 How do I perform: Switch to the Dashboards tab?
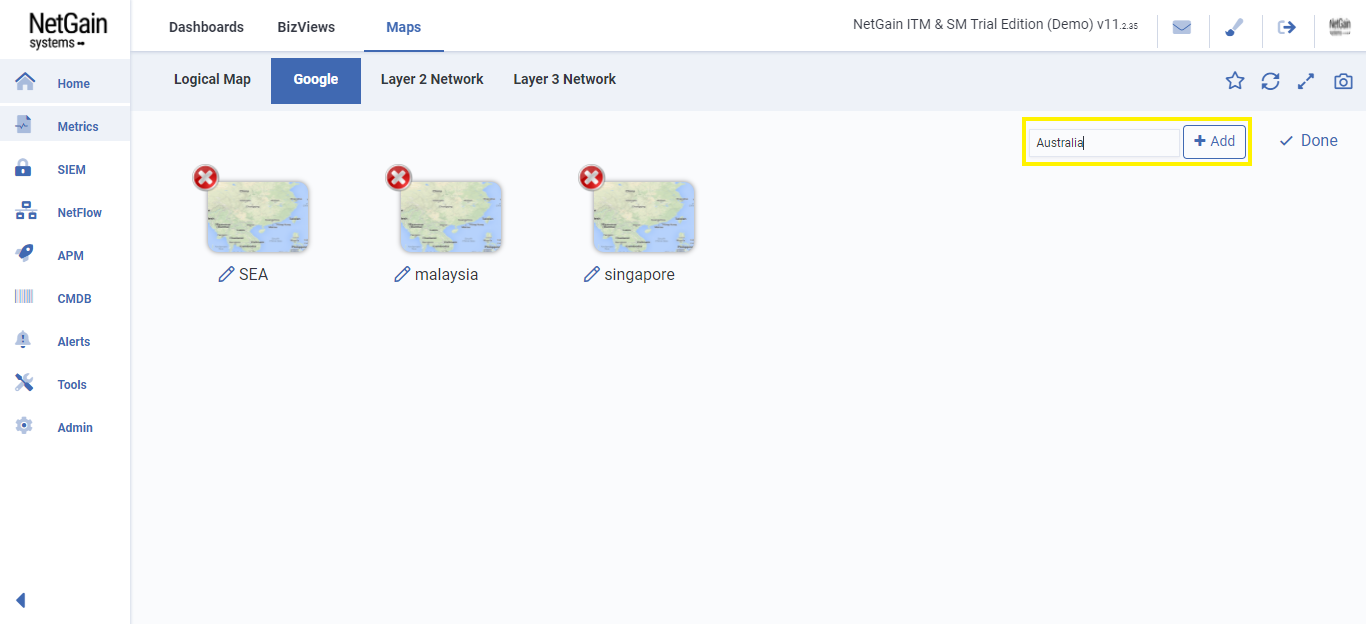pos(206,27)
